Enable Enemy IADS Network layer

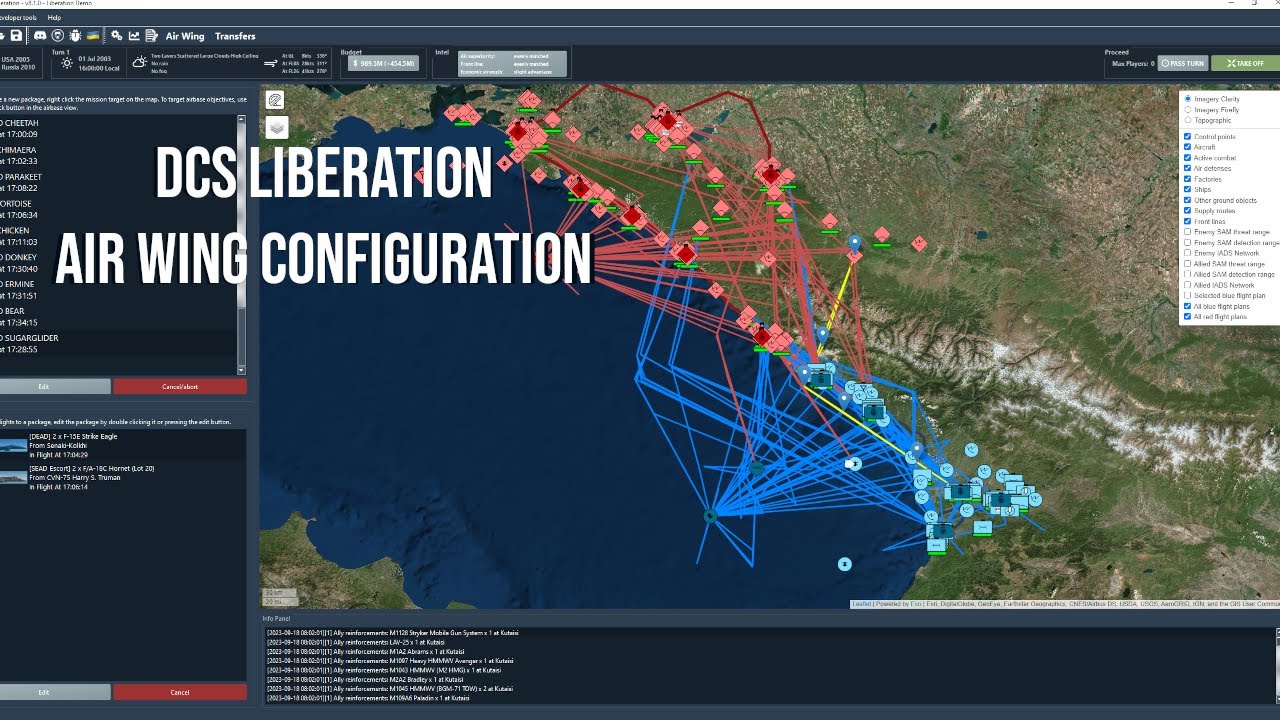(1187, 253)
